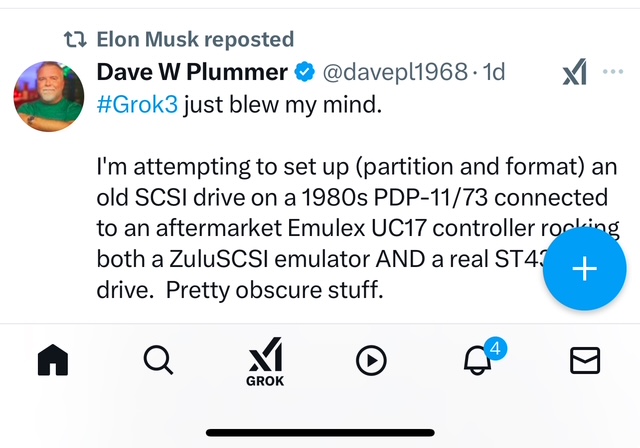
Task: Tap the blue verified checkmark badge
Action: tap(305, 72)
